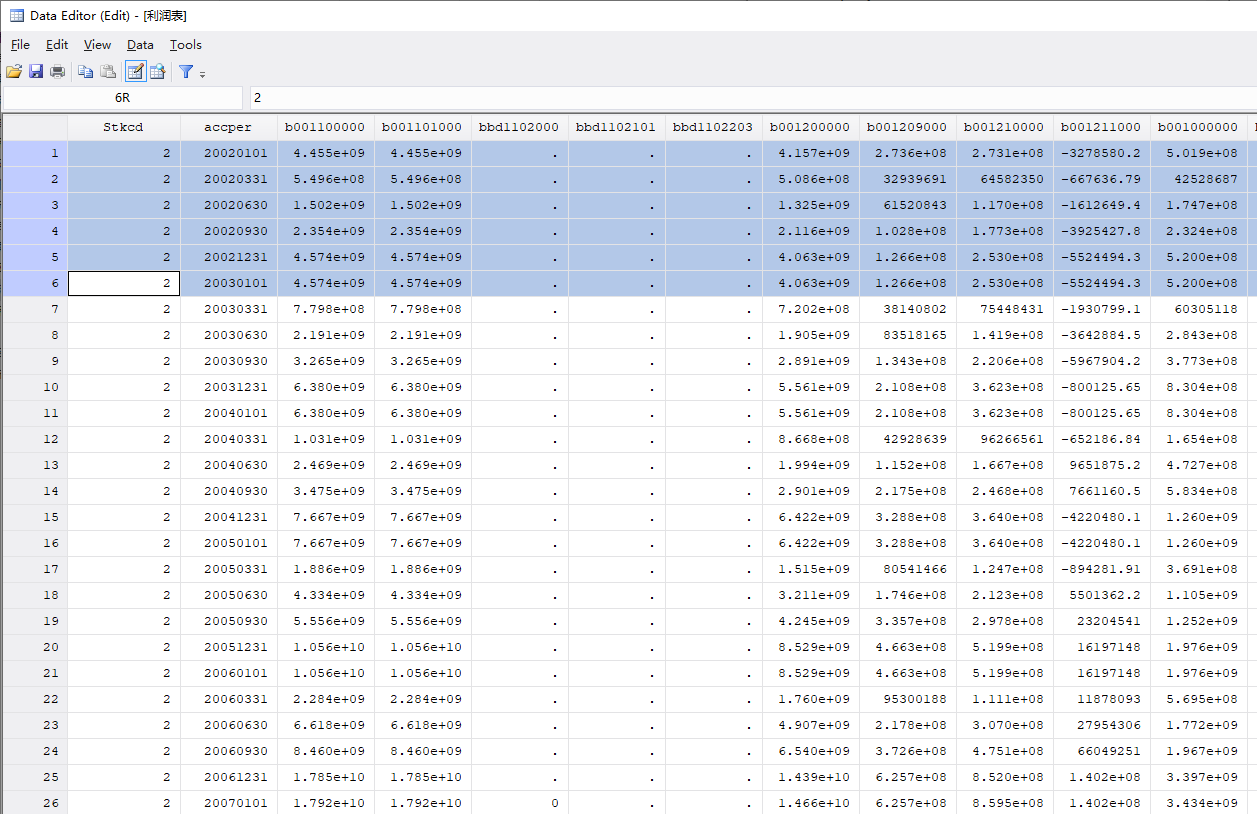Image resolution: width=1257 pixels, height=814 pixels.
Task: Open the Tools menu
Action: point(186,45)
